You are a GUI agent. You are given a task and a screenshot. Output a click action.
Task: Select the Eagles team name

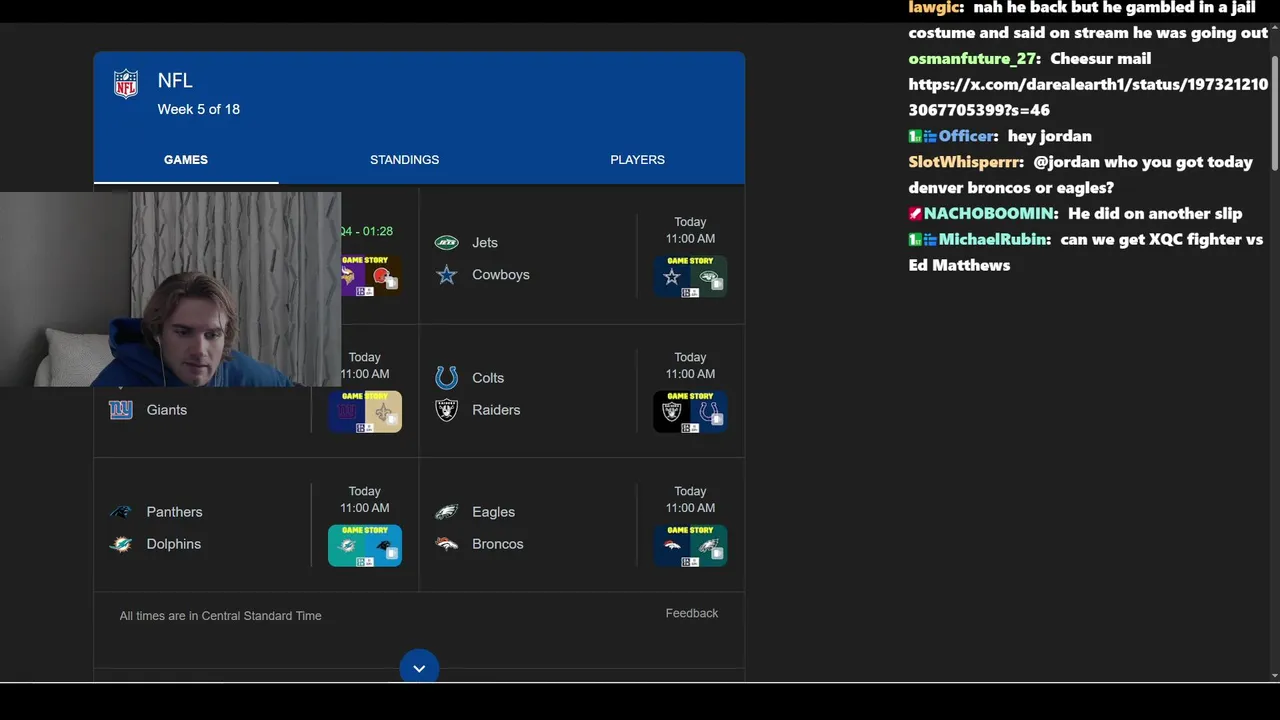coord(493,511)
